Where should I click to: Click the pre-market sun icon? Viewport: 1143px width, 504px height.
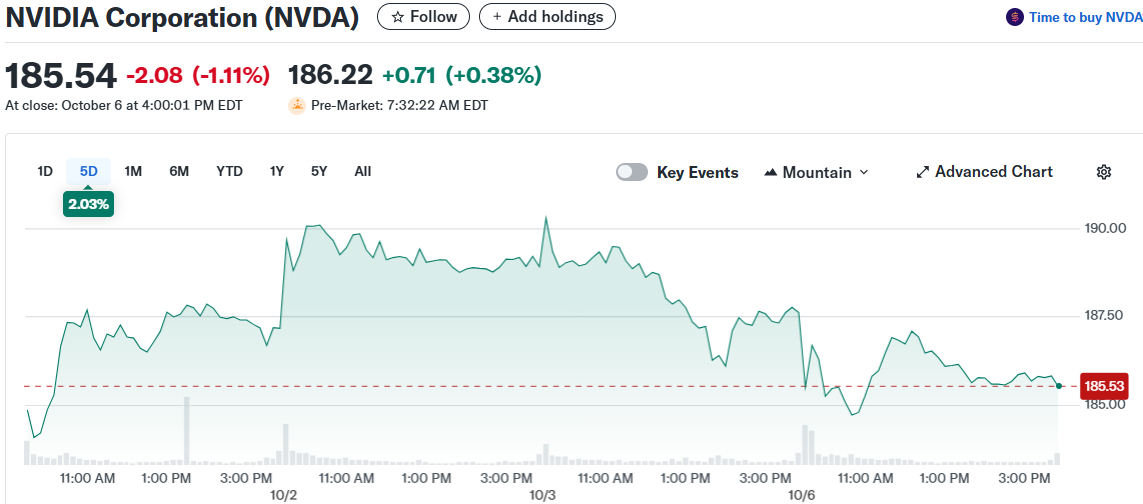[297, 105]
